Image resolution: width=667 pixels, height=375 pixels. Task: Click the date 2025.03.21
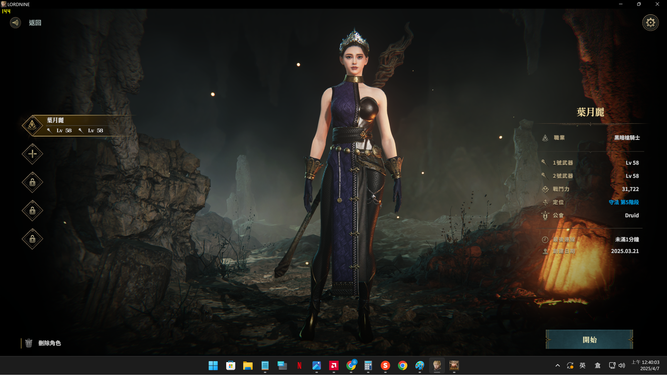click(x=624, y=251)
